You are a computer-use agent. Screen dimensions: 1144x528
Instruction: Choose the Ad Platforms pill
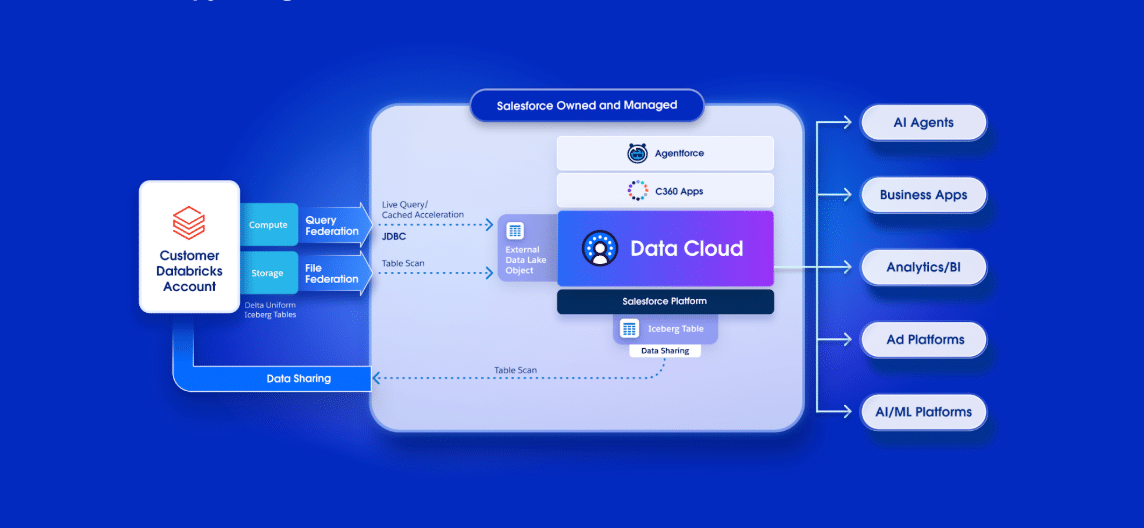(923, 339)
